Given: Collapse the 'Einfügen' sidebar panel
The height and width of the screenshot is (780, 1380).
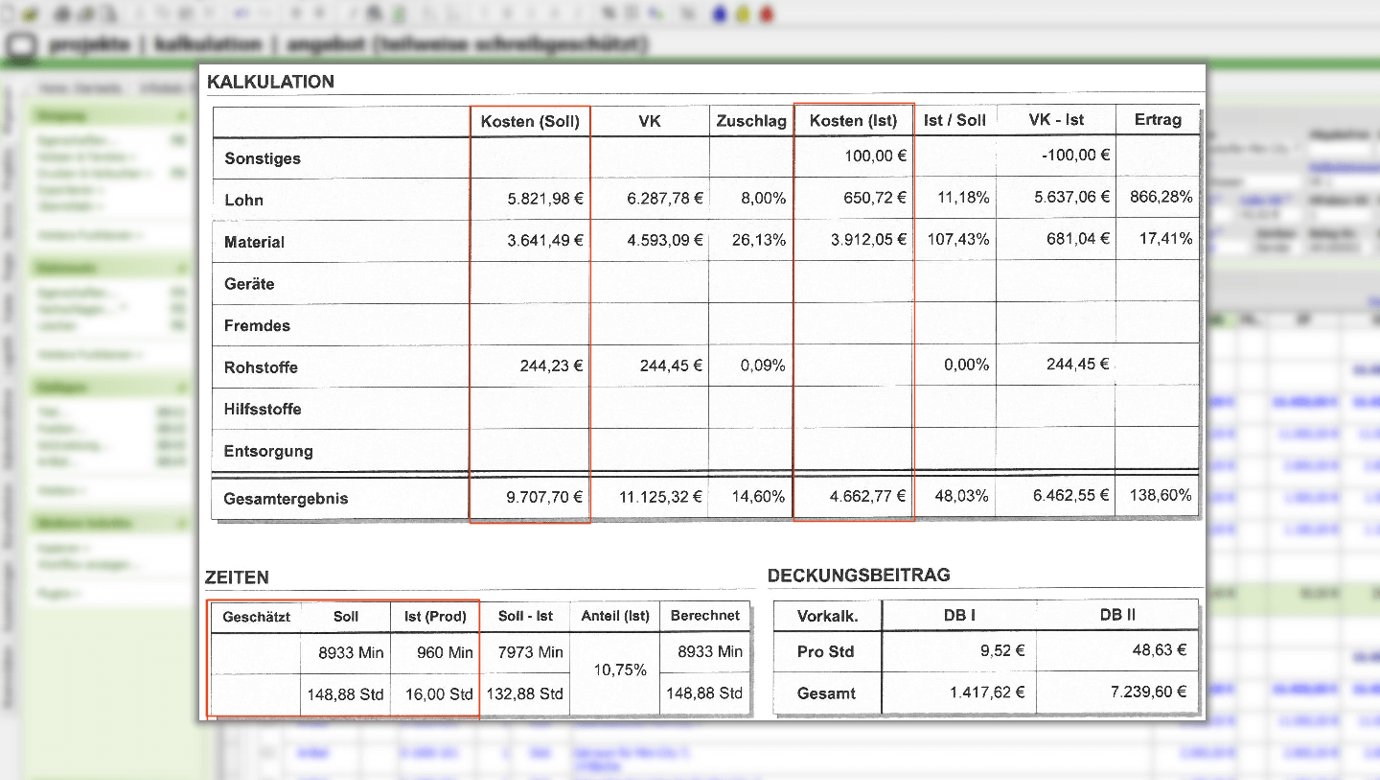Looking at the screenshot, I should (182, 388).
